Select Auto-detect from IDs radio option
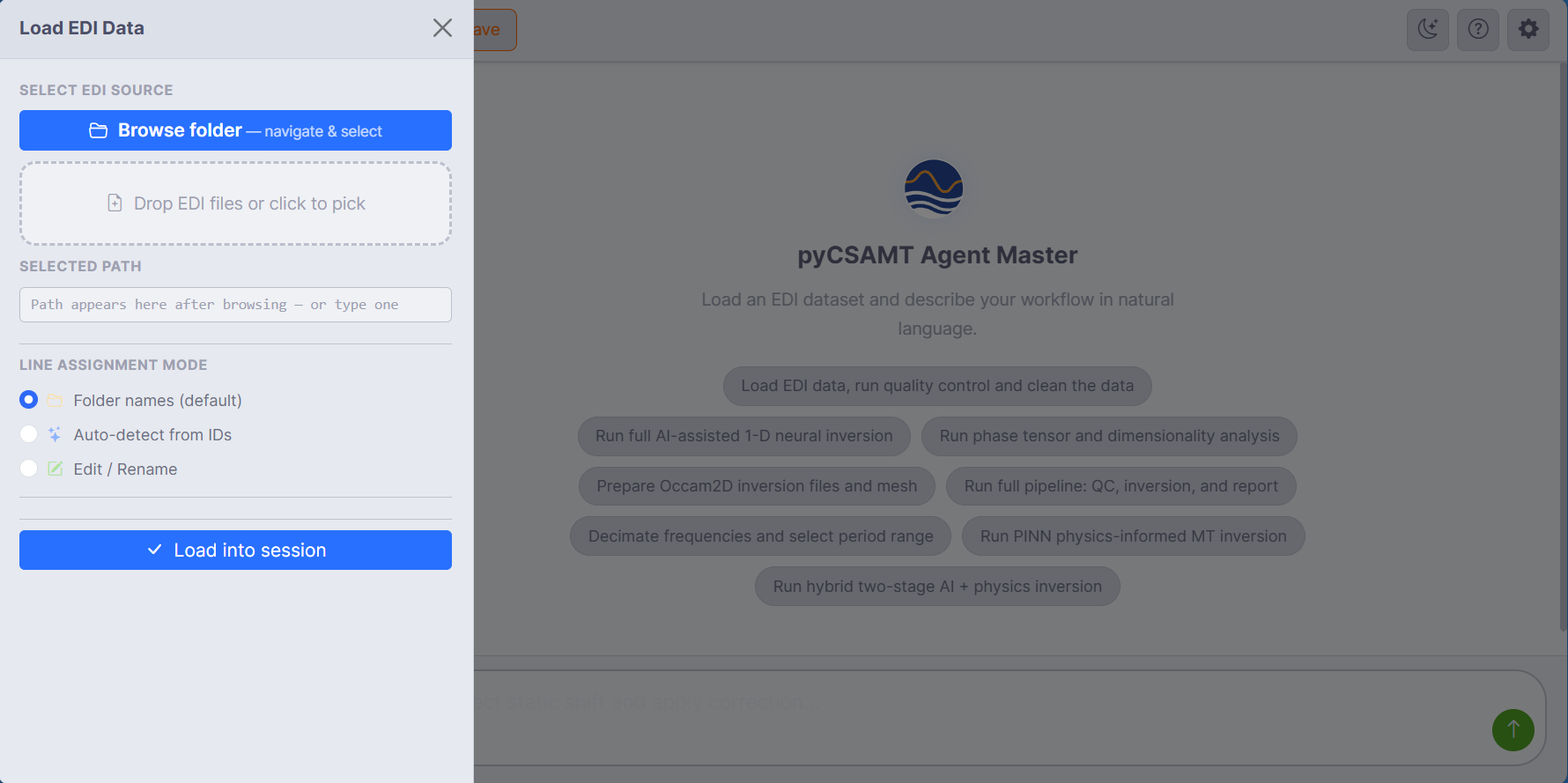Screen dimensions: 1568x783 (29, 434)
